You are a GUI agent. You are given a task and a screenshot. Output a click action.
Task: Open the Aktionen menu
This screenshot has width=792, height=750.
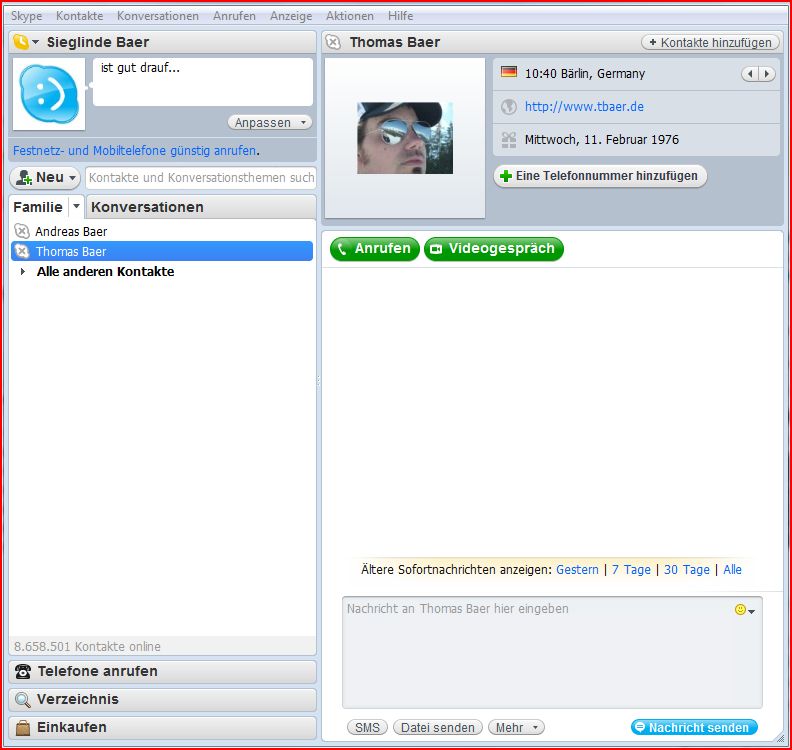[x=350, y=16]
